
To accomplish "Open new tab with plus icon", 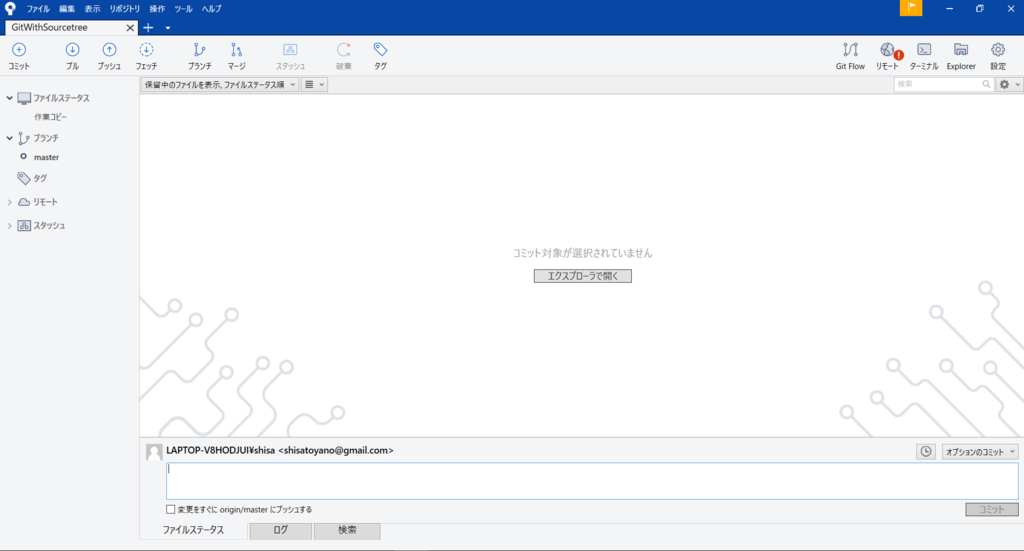I will [x=148, y=27].
